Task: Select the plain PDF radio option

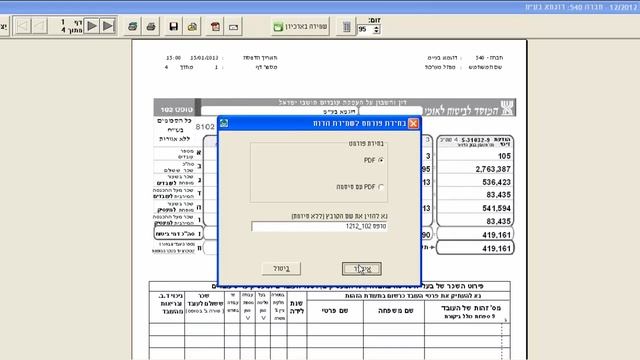Action: [381, 160]
